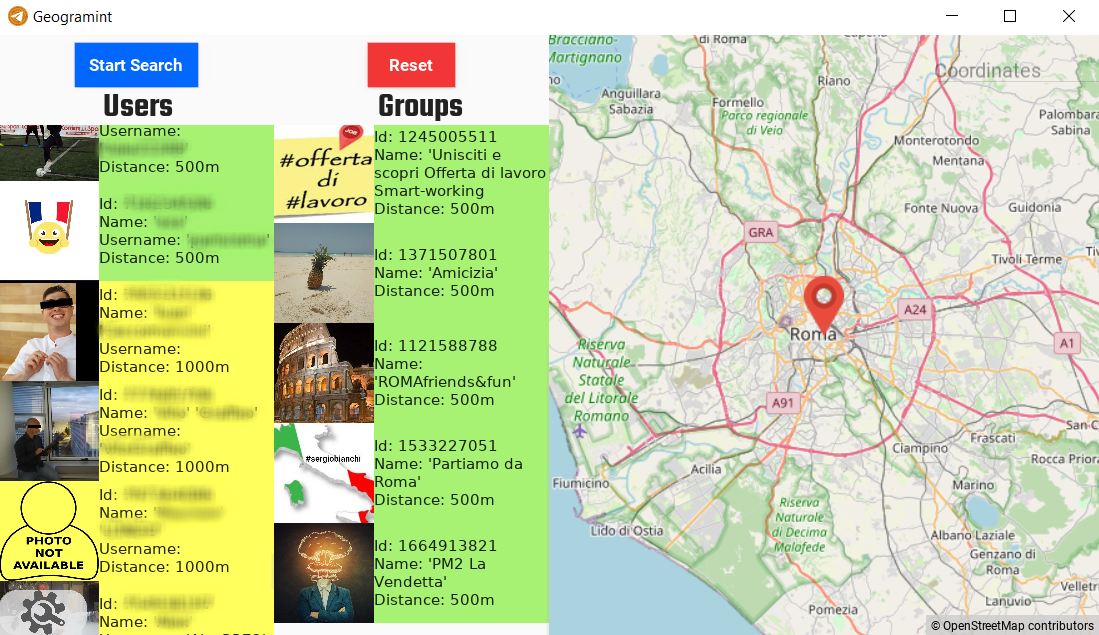Click the A24 highway badge on the map

[915, 309]
